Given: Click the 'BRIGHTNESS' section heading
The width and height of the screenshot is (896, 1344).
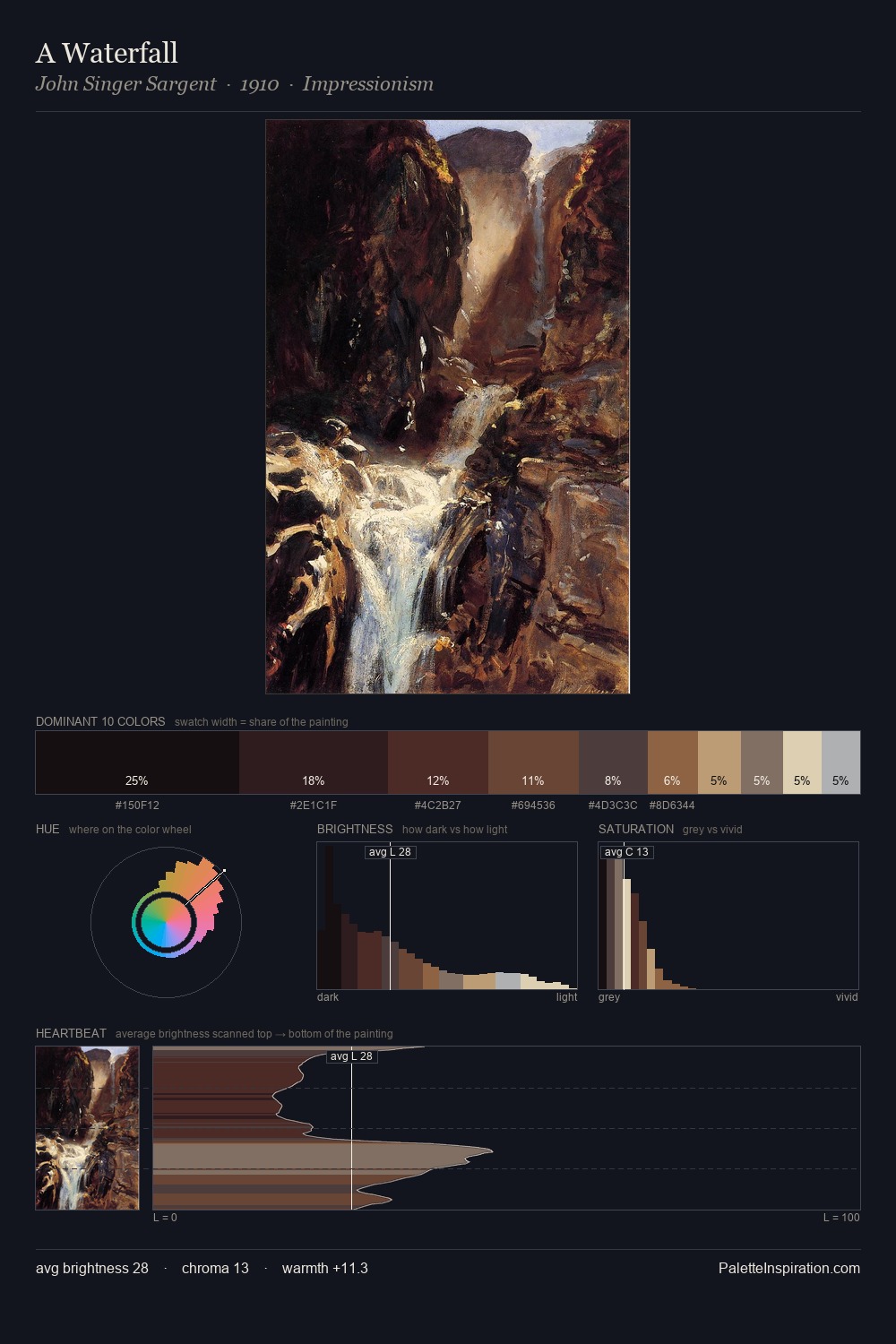Looking at the screenshot, I should (x=355, y=829).
